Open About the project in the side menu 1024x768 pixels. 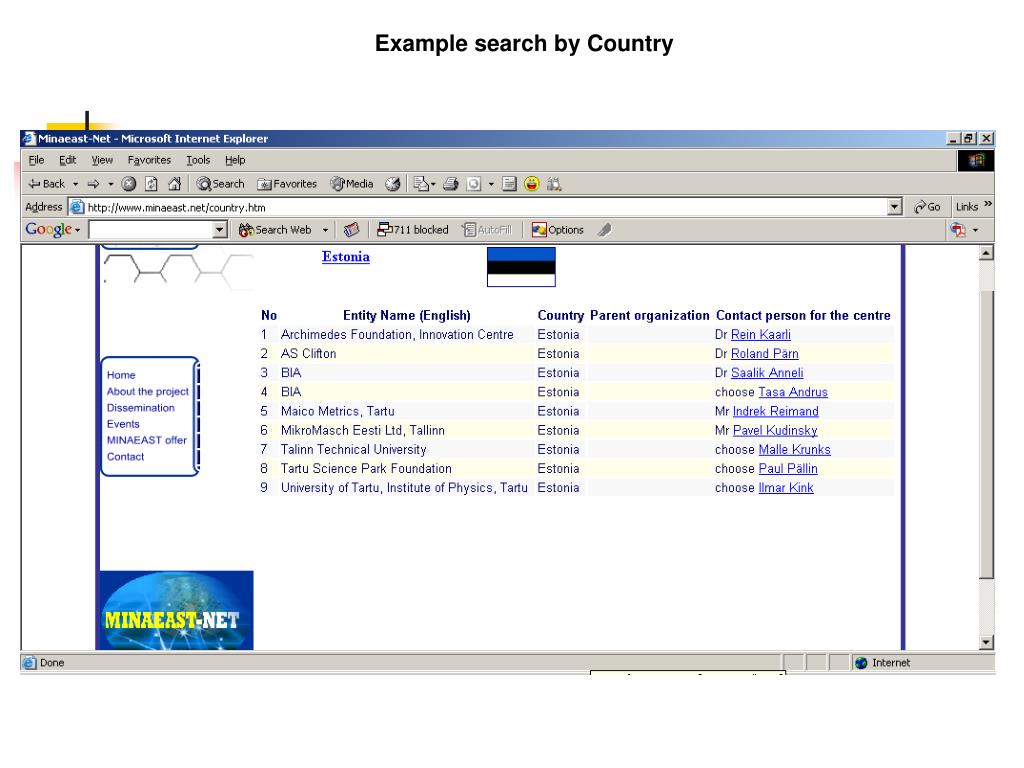148,392
